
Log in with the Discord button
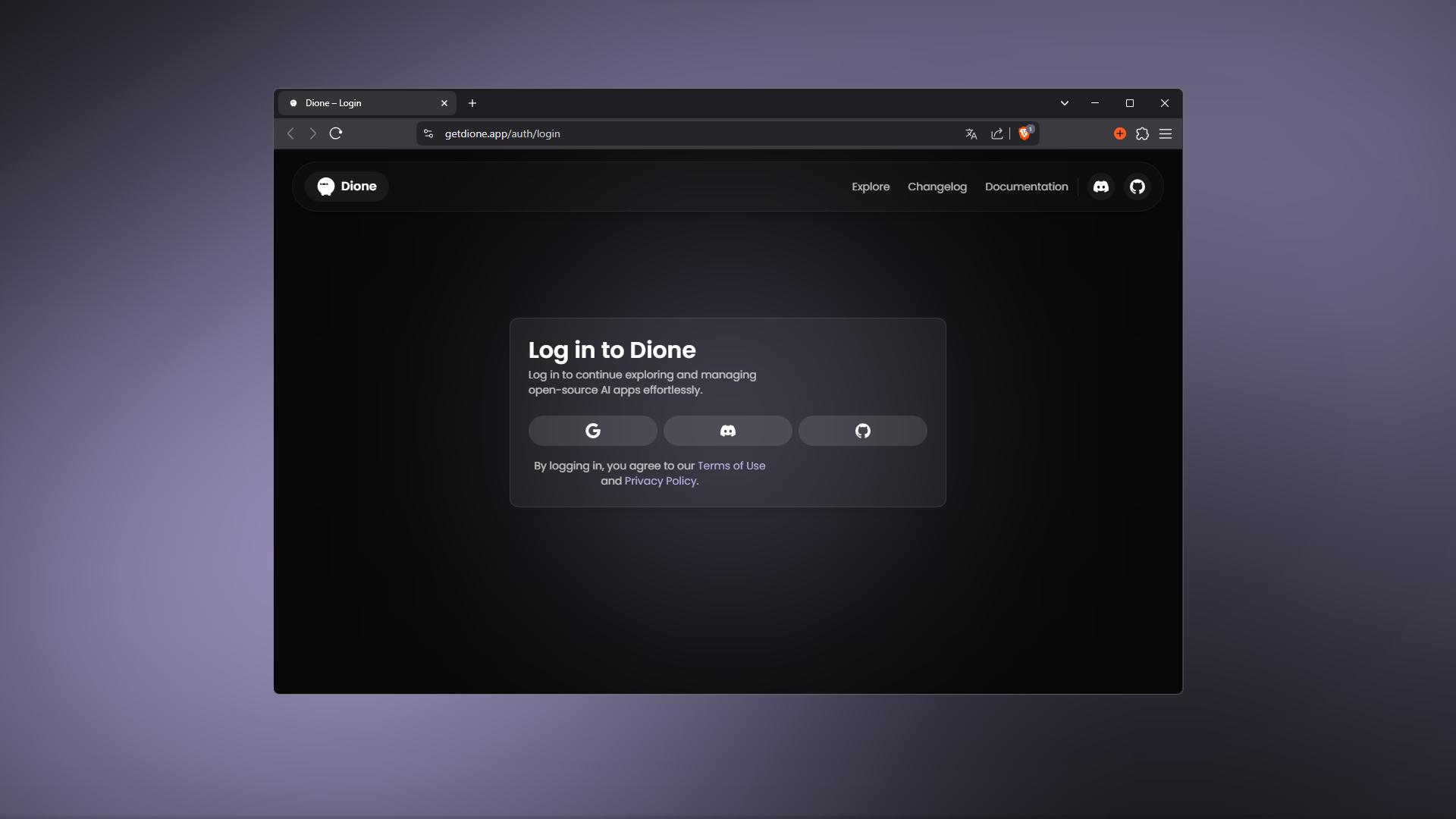(727, 431)
